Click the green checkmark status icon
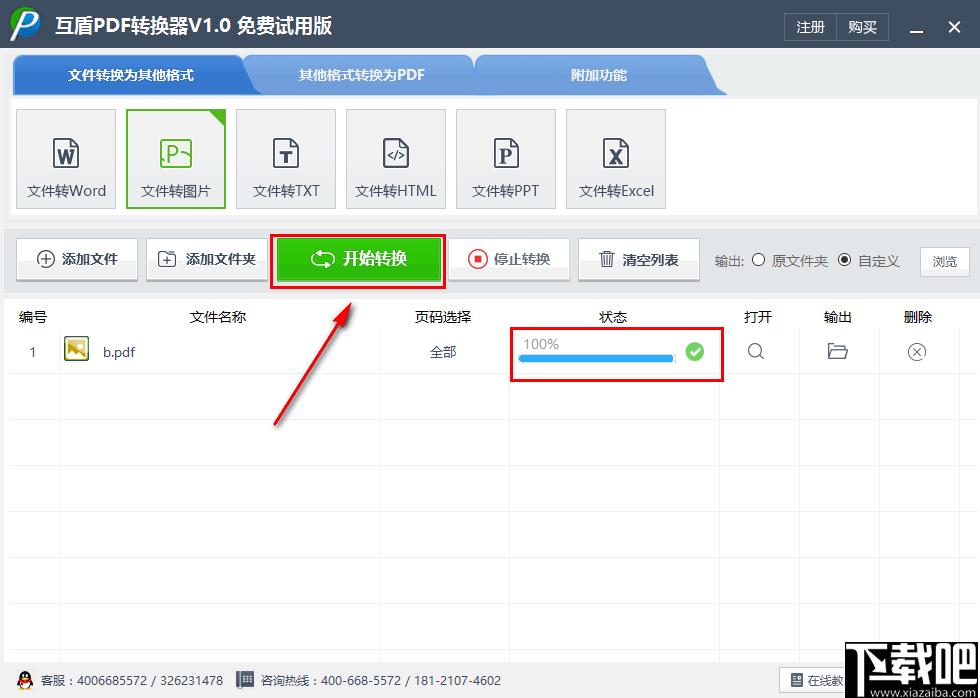 click(x=694, y=352)
